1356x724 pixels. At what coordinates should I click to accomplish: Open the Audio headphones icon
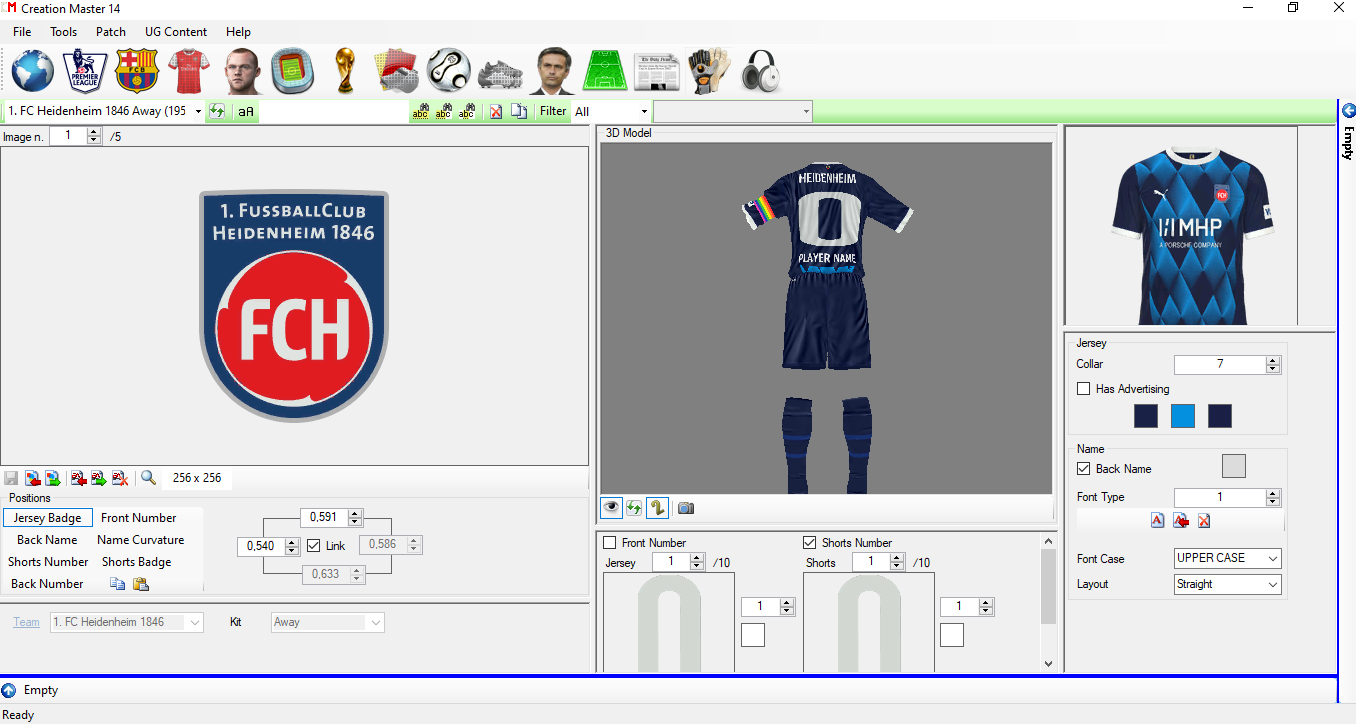[761, 71]
